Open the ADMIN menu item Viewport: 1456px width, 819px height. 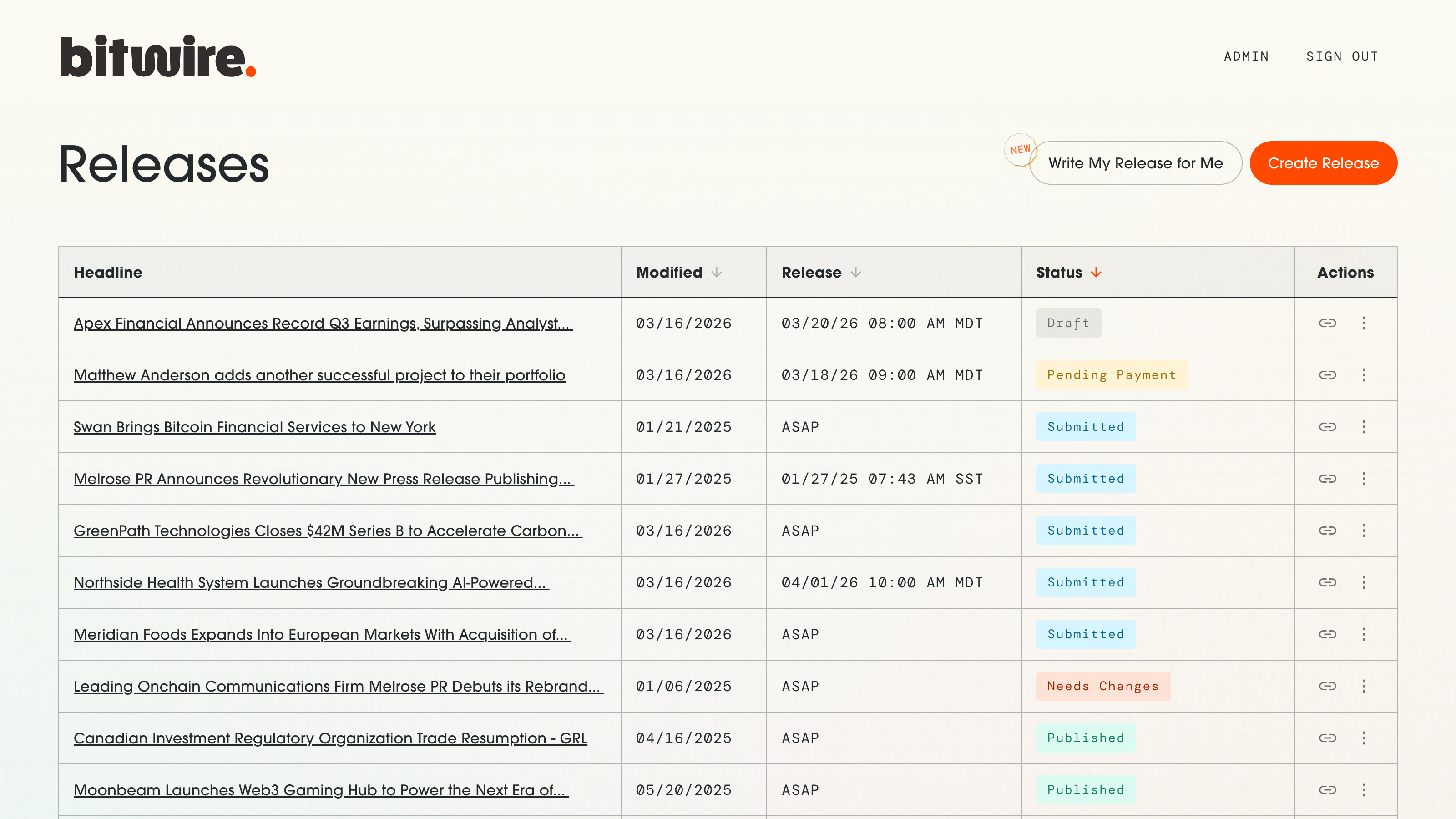coord(1246,56)
